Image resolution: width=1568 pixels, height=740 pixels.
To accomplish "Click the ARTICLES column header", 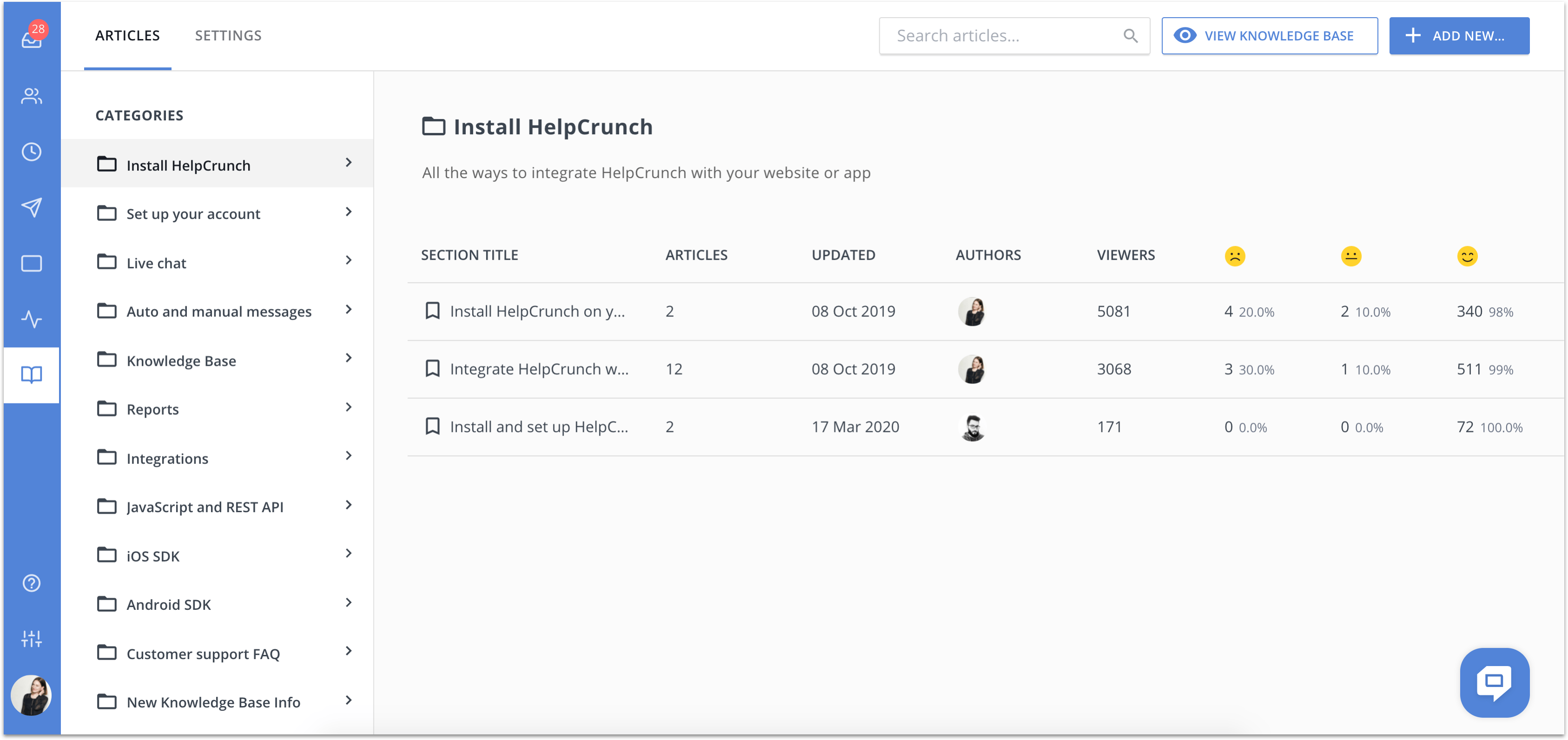I will pos(696,255).
